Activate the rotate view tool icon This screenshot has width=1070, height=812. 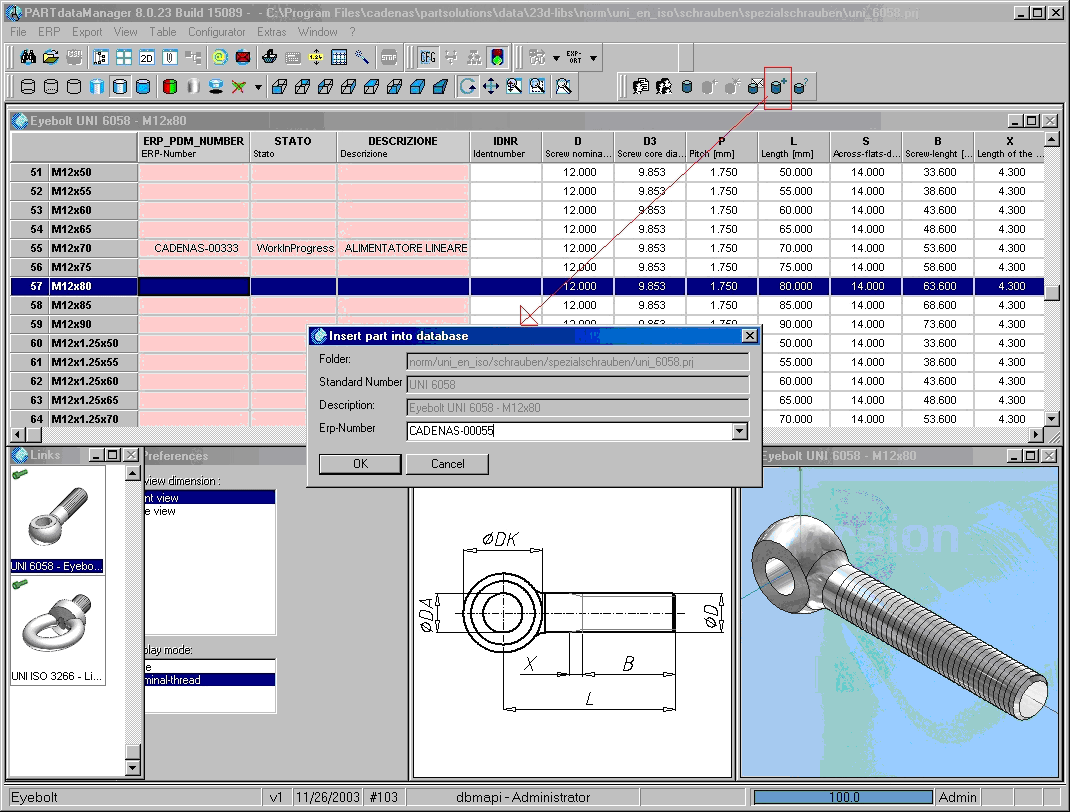467,87
